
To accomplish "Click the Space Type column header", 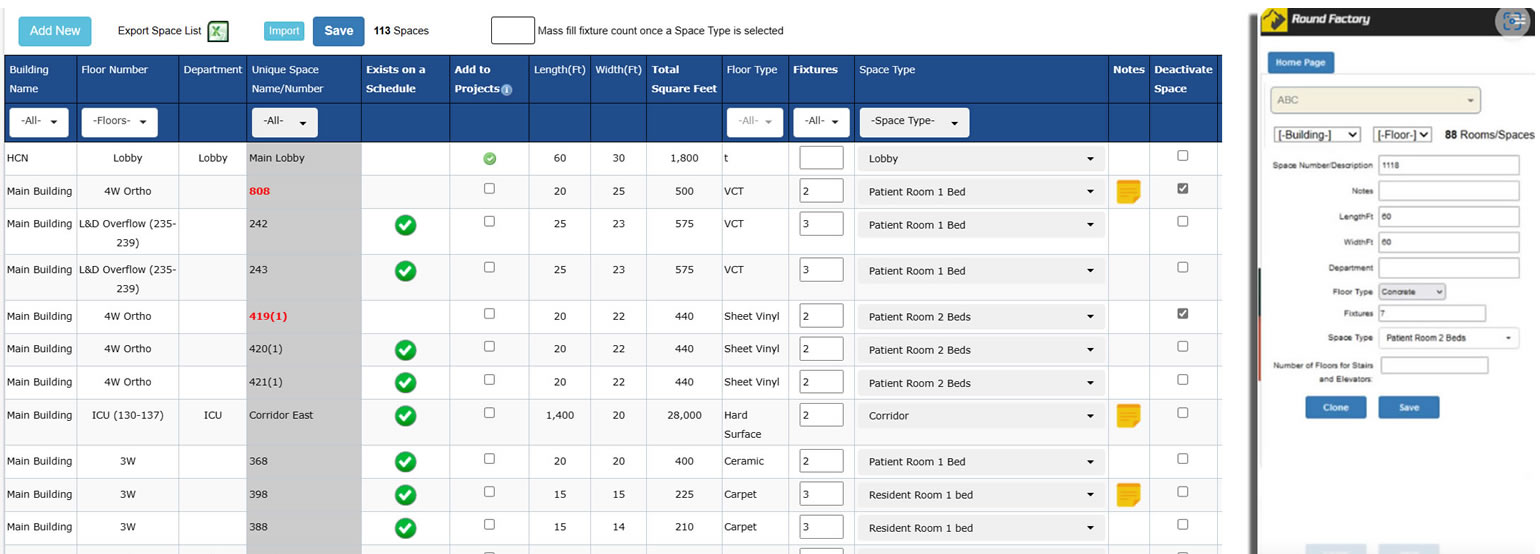I will click(887, 70).
